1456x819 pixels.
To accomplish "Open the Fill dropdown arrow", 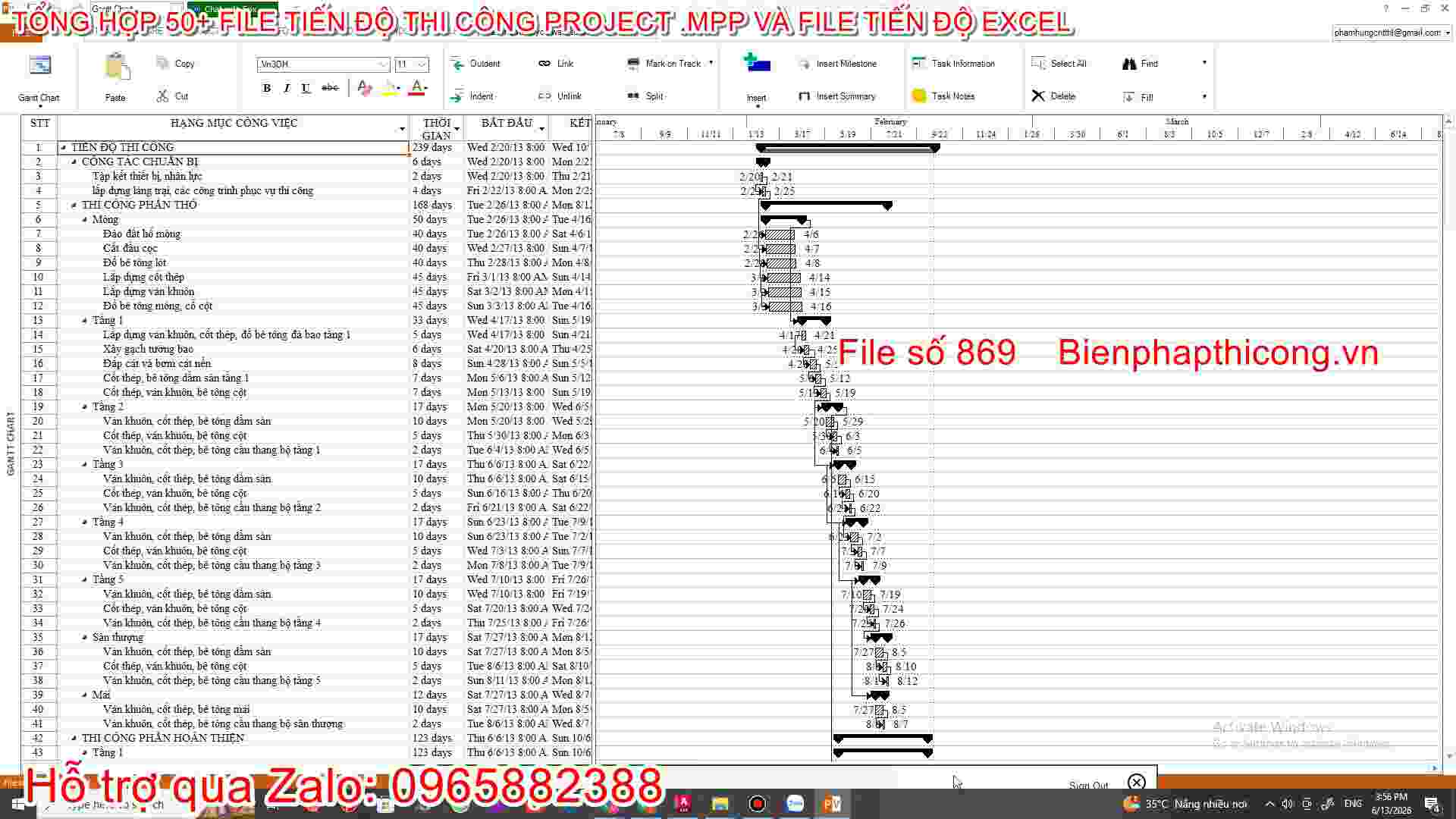I will (1204, 96).
